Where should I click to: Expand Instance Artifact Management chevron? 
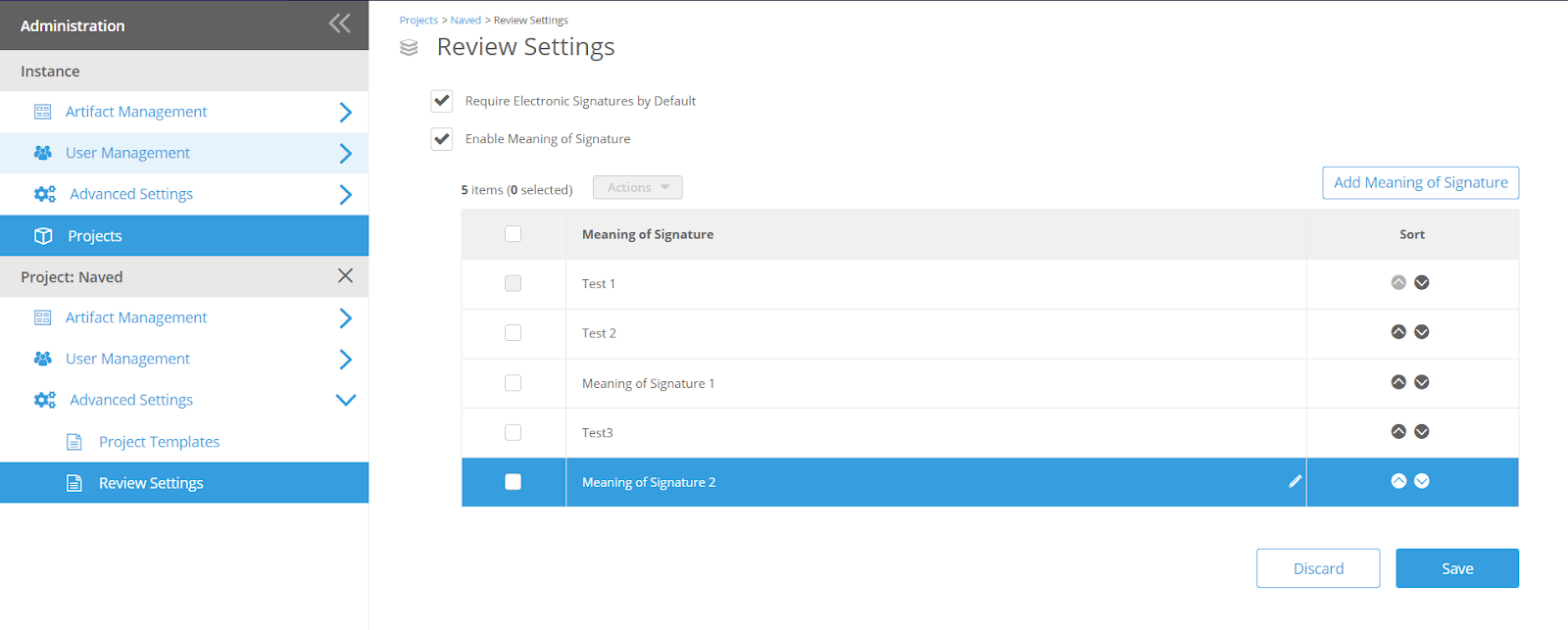coord(345,112)
